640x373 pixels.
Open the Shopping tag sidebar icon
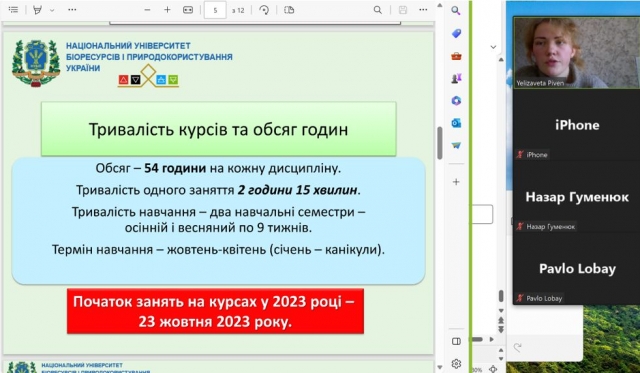point(456,33)
